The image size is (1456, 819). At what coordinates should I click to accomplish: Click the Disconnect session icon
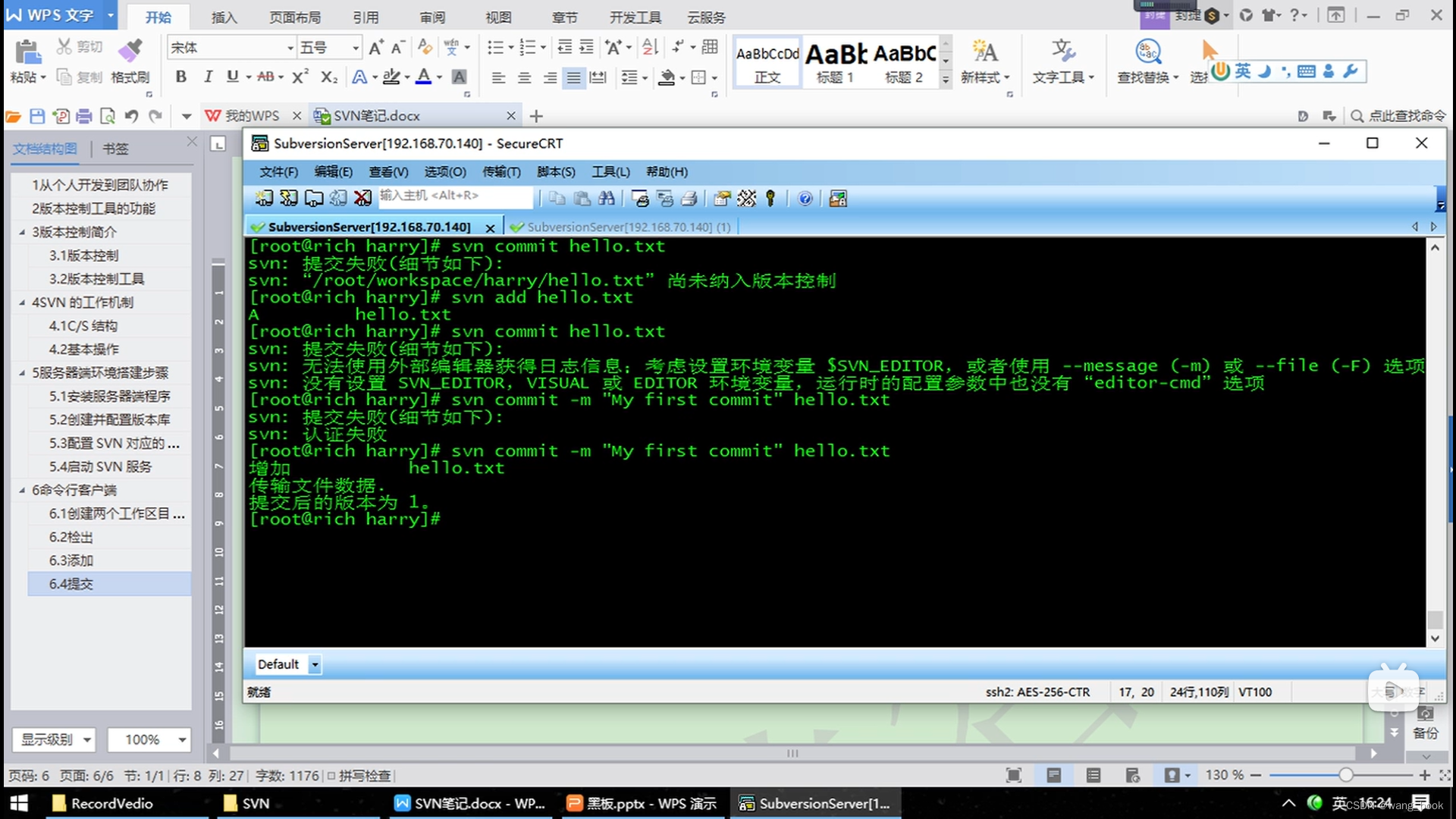coord(362,199)
